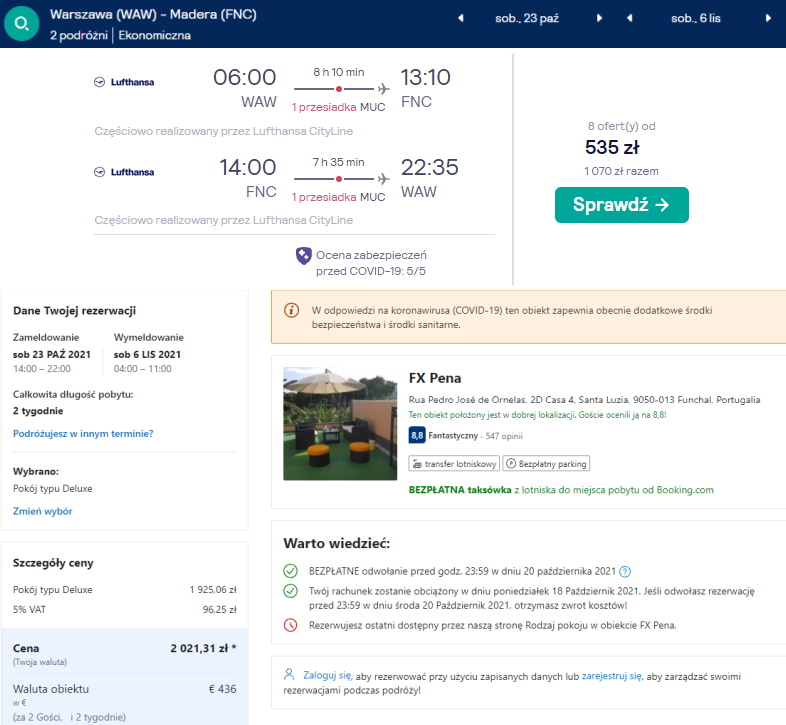Open 'Podróżujesz w innym terminie?' link

point(83,434)
